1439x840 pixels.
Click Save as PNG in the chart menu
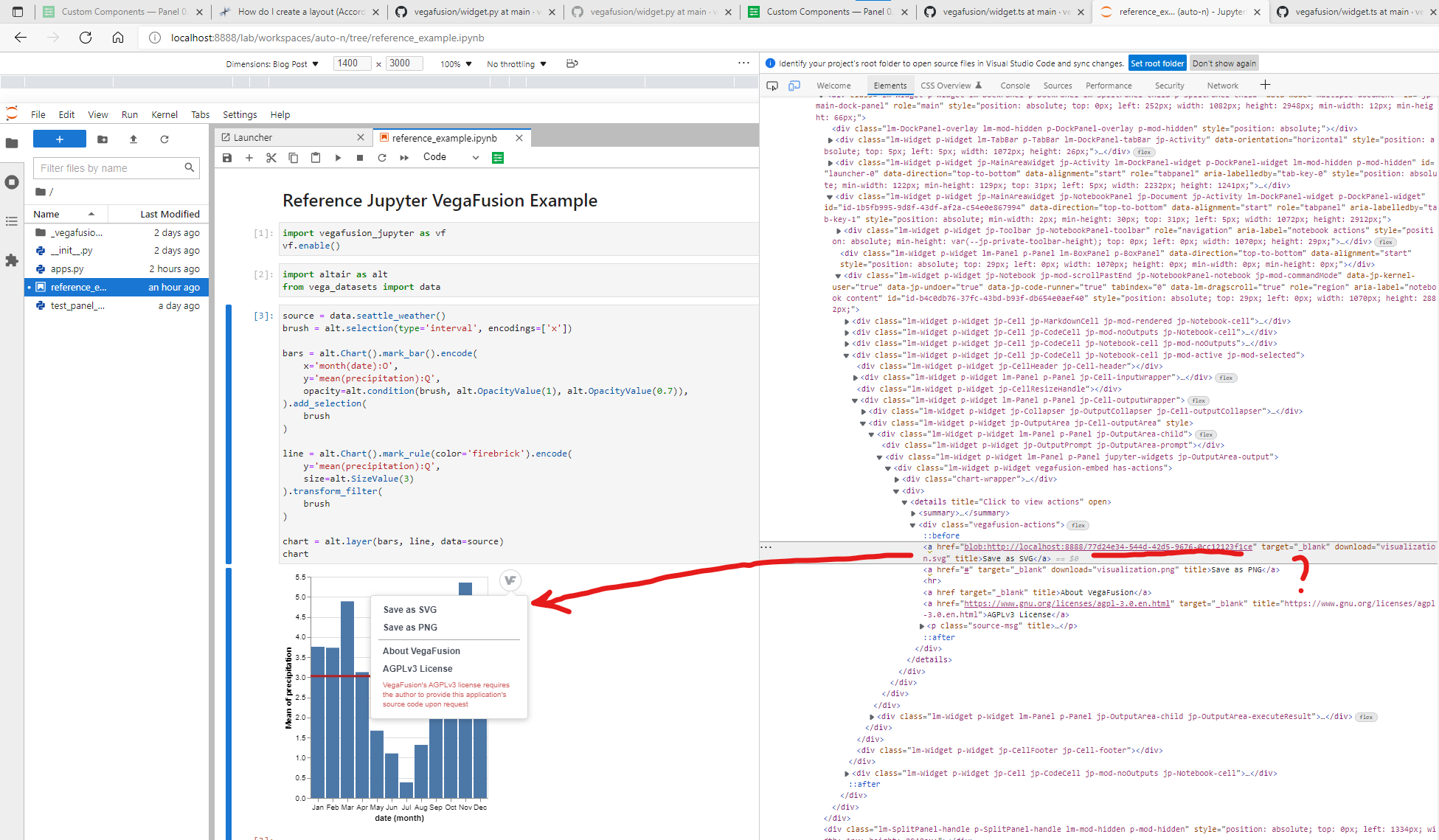point(410,628)
